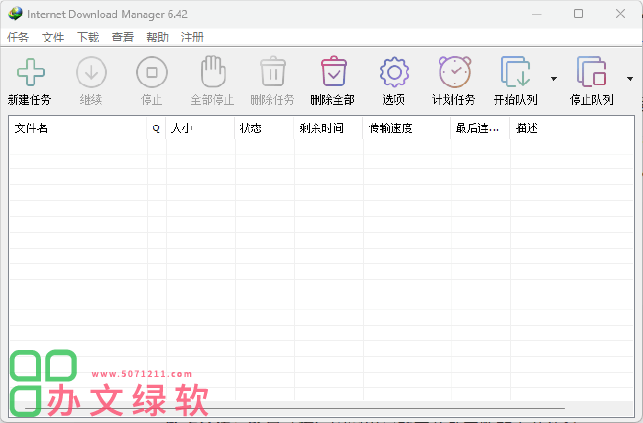Click the Q column header
This screenshot has width=643, height=423.
coord(156,128)
